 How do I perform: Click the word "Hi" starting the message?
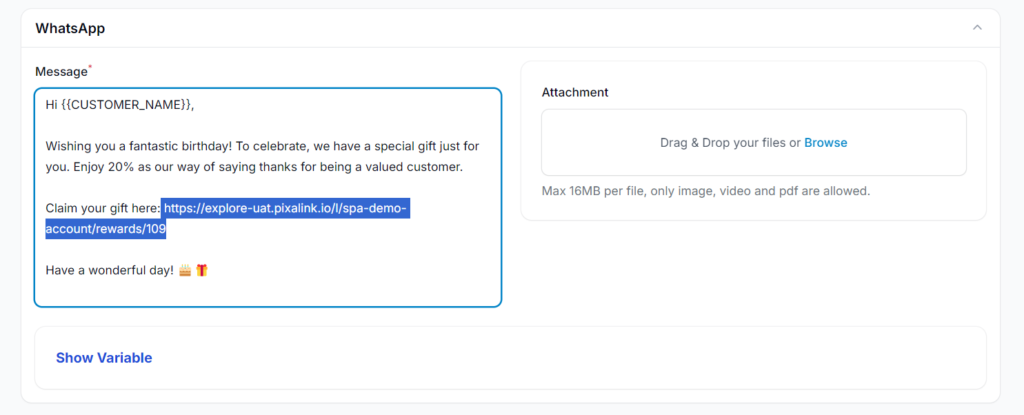52,104
